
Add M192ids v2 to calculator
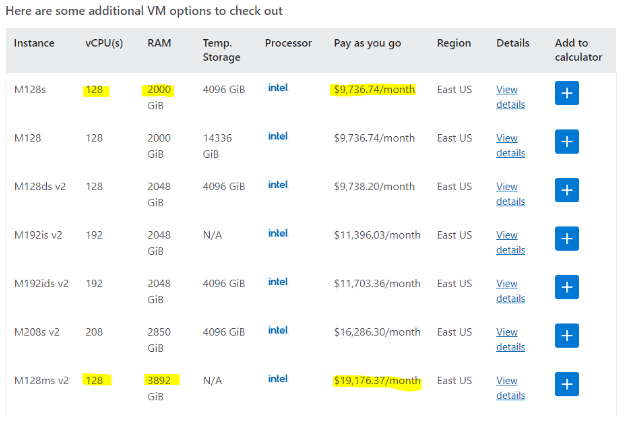click(x=566, y=287)
